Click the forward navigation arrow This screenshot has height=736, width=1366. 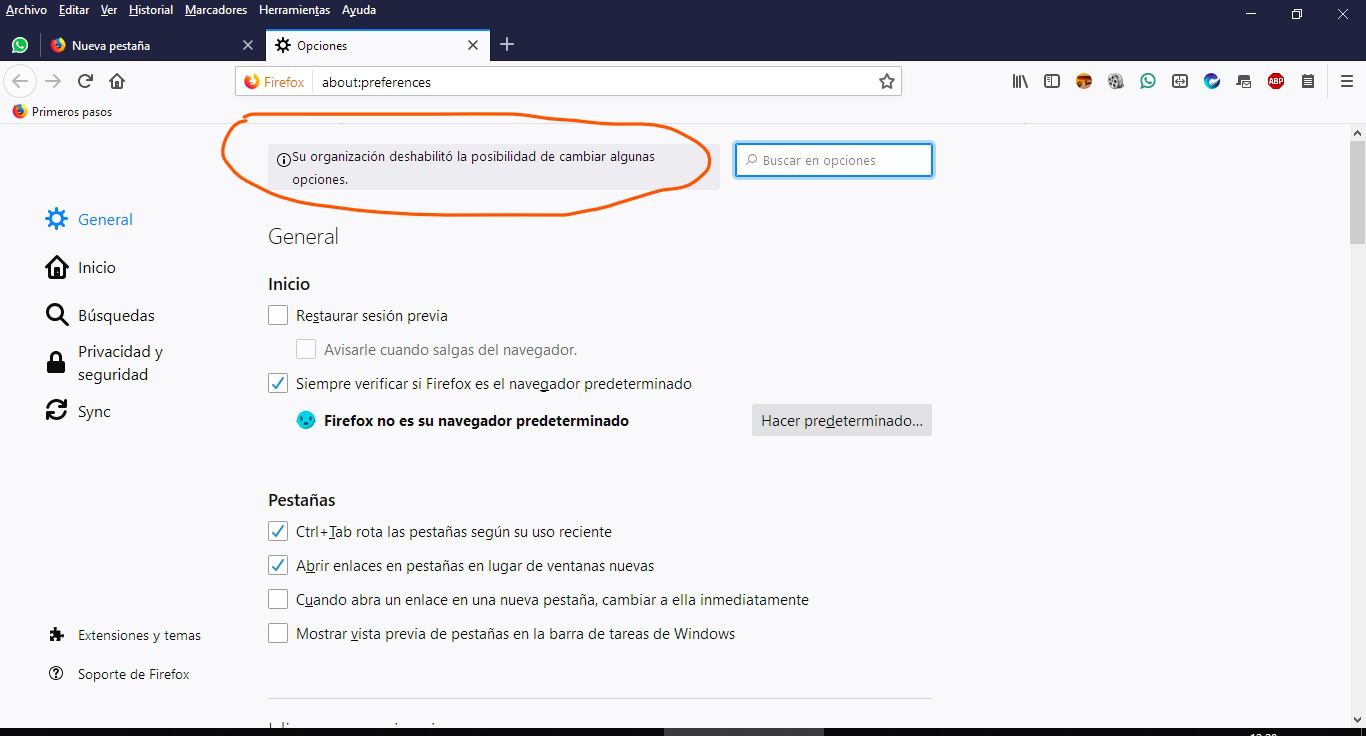53,81
